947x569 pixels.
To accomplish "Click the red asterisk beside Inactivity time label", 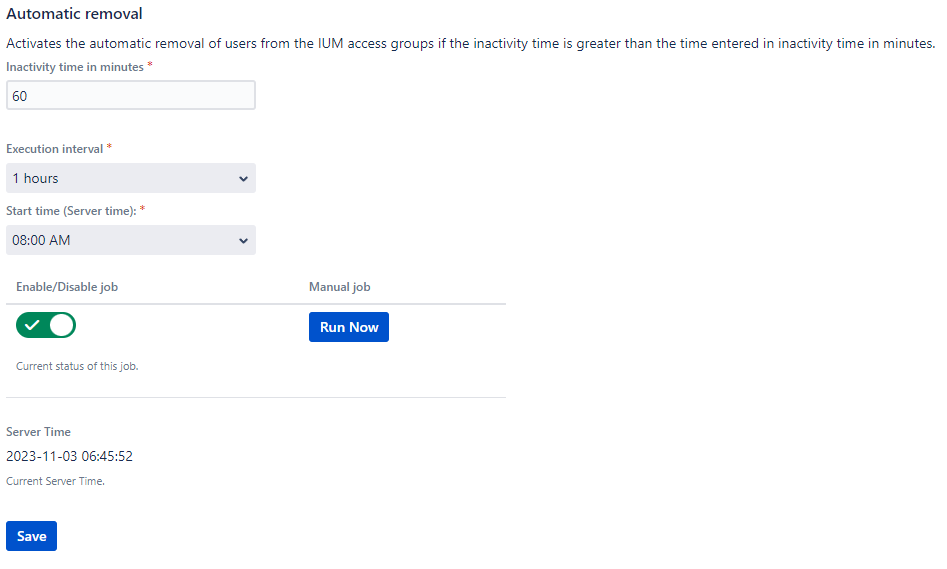I will [x=150, y=66].
